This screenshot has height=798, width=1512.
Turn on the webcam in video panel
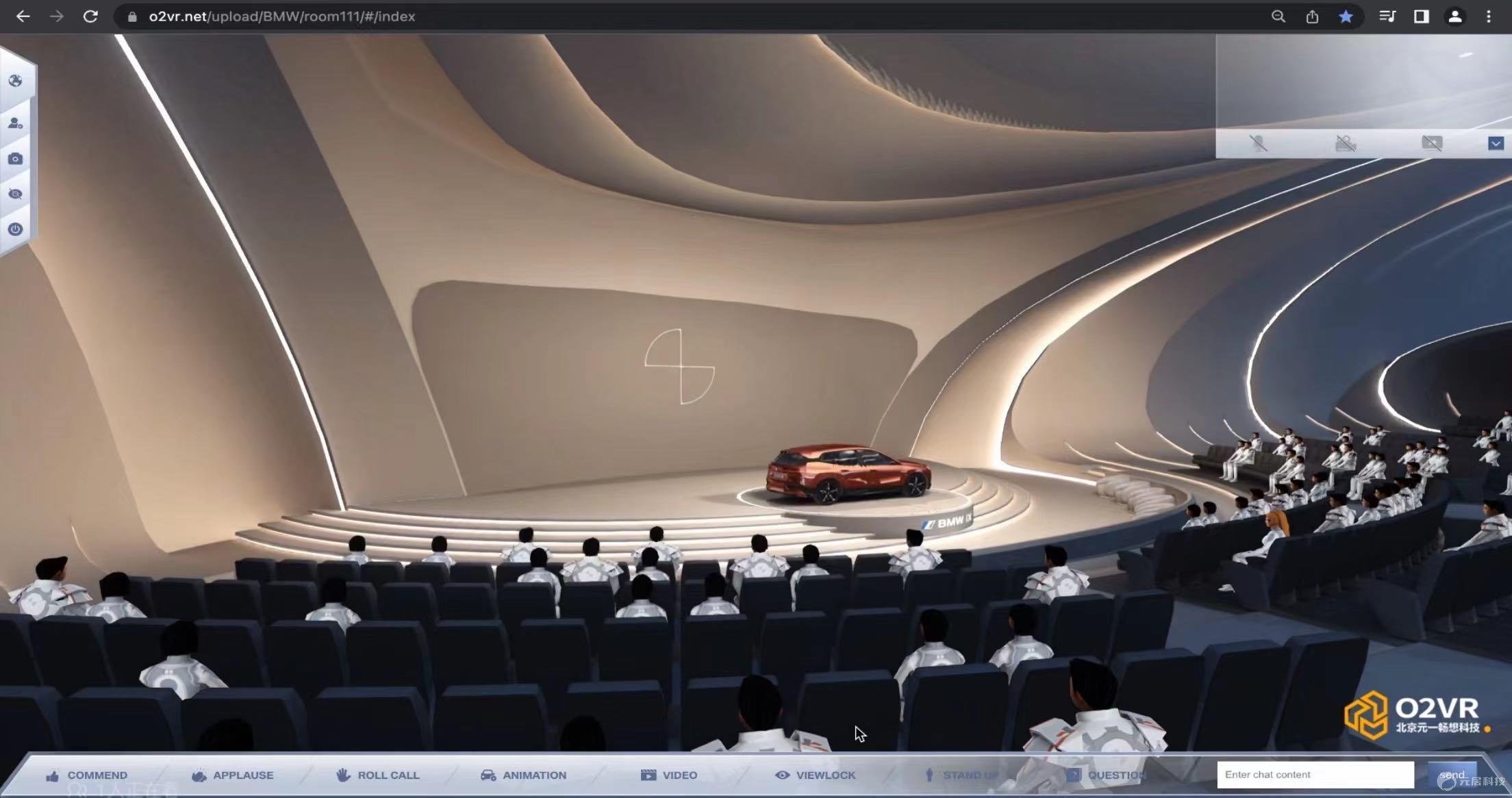(x=1346, y=143)
